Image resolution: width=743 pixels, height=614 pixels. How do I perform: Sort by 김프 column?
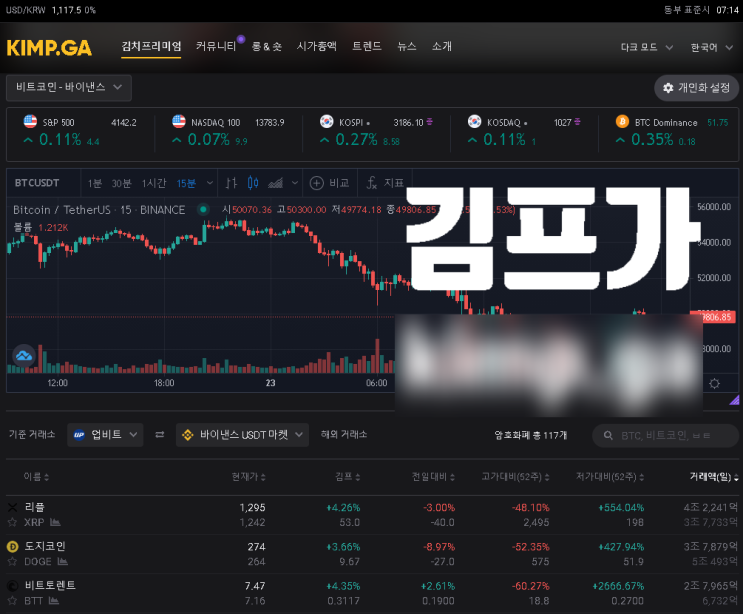(x=347, y=477)
